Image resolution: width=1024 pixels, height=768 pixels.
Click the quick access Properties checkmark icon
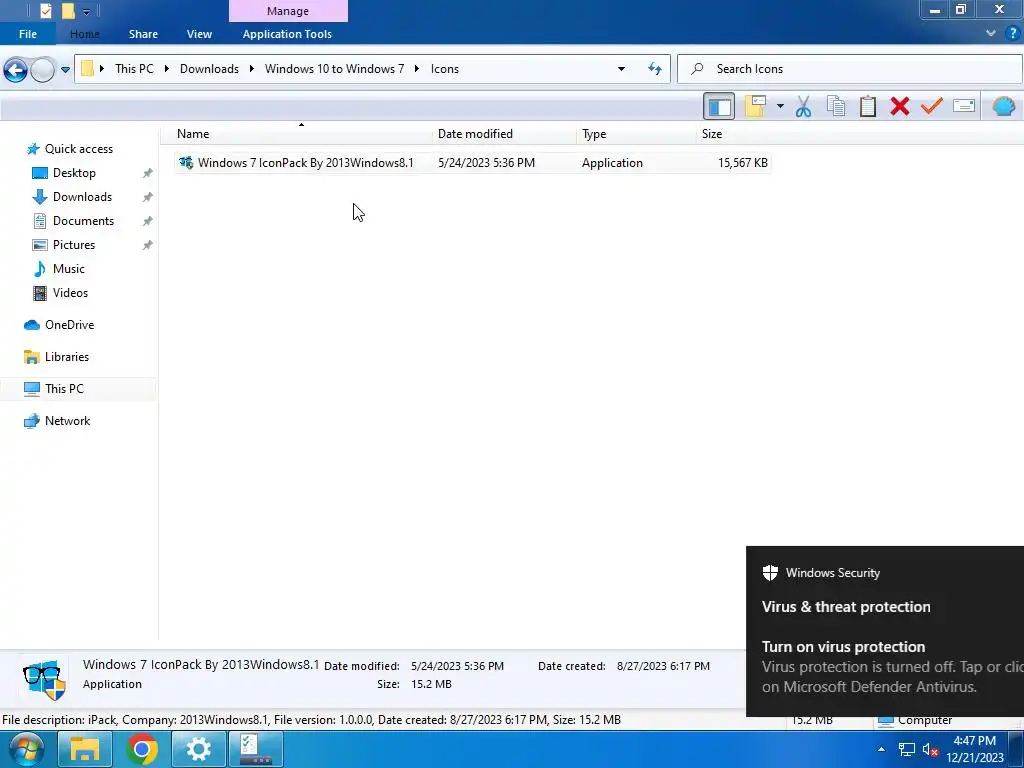tap(46, 11)
